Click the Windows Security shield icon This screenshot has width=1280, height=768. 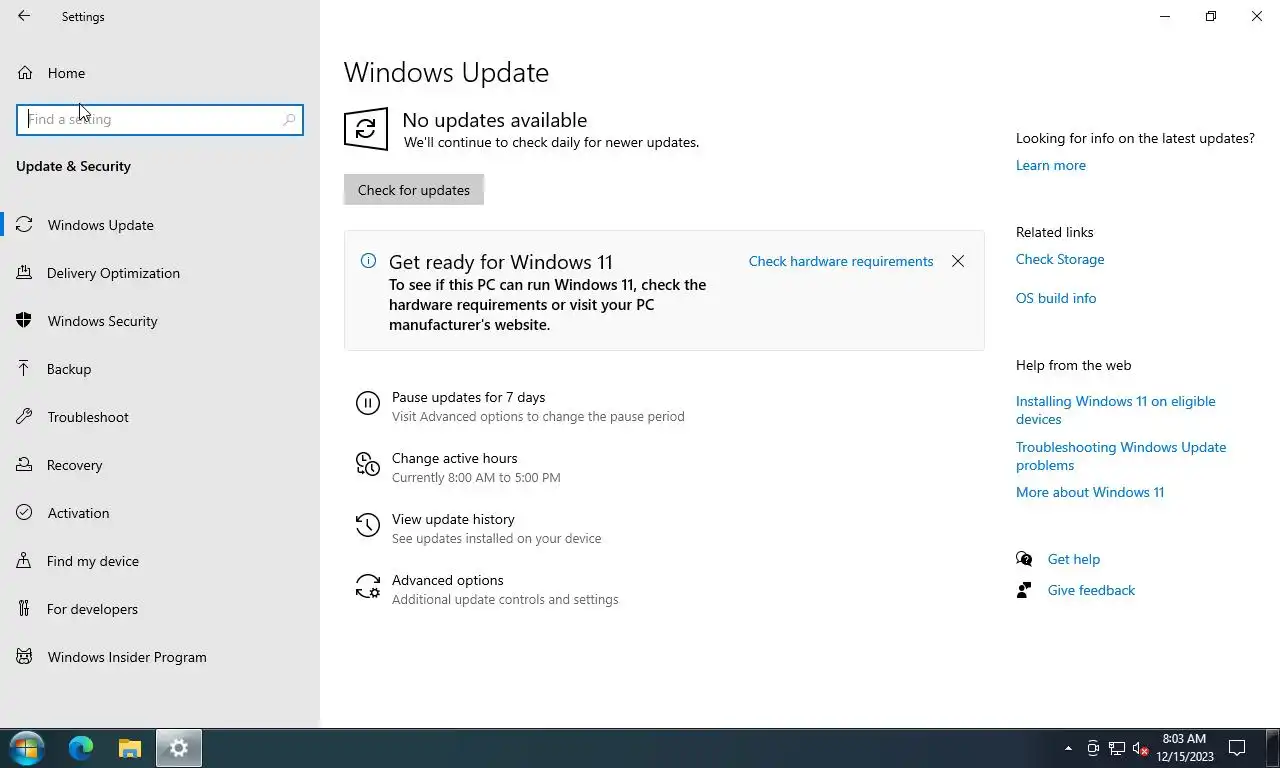24,321
